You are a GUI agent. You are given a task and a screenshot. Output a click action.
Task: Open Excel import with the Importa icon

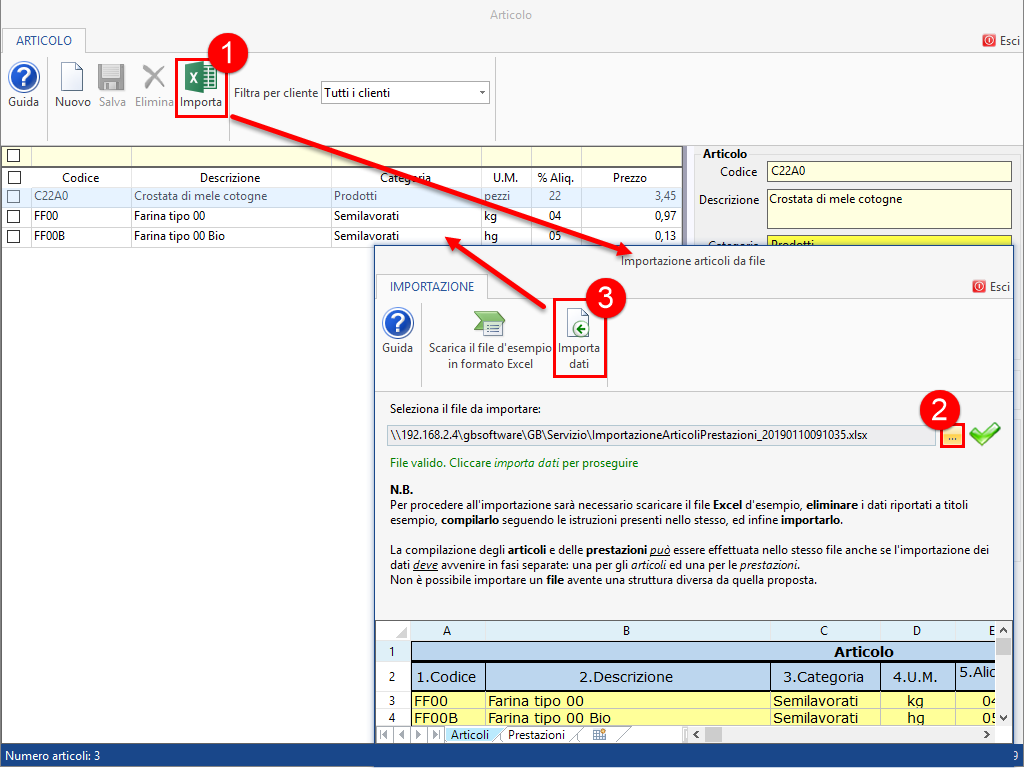point(200,78)
